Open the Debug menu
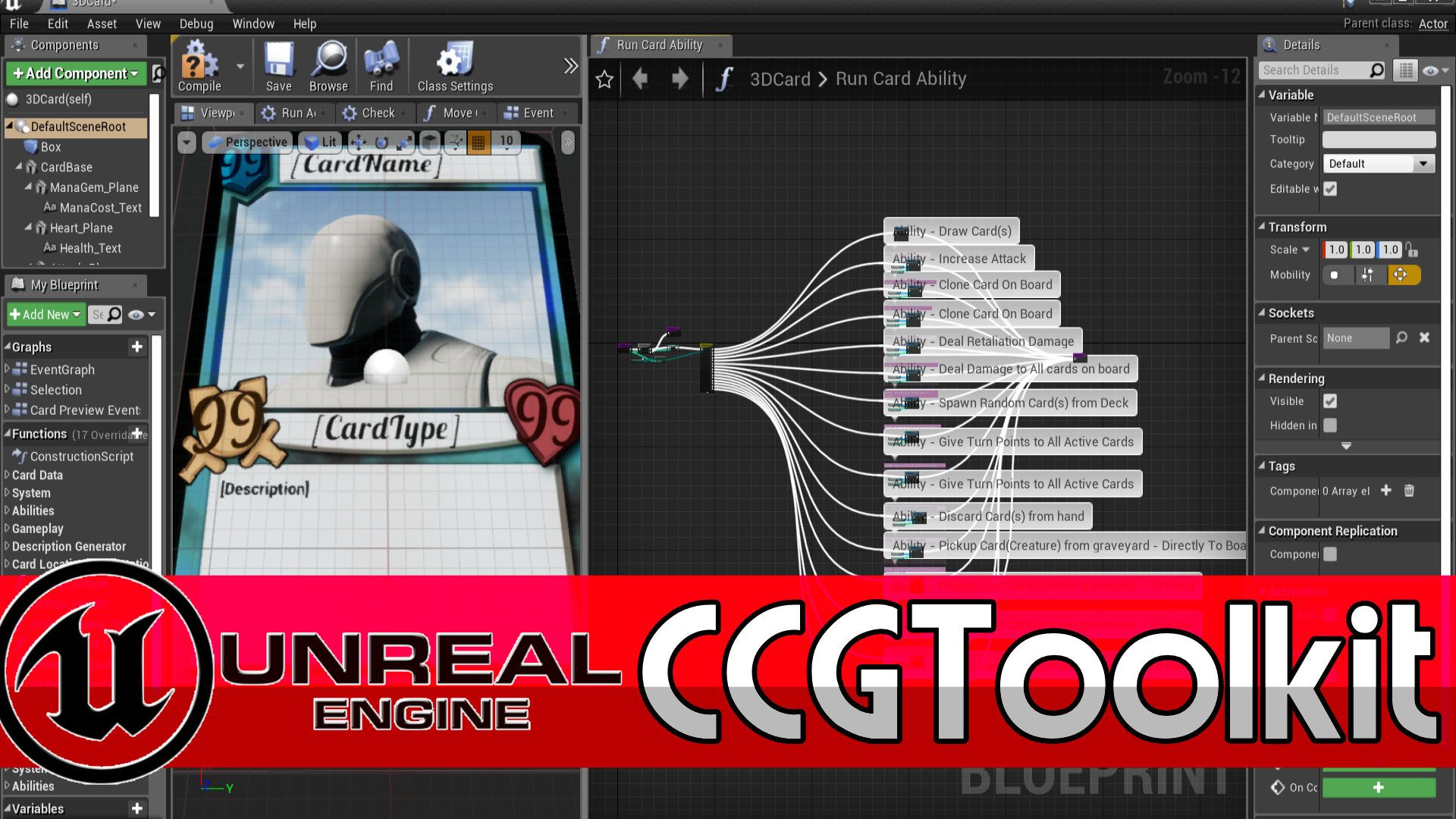Screen dimensions: 1456x819 (x=196, y=24)
